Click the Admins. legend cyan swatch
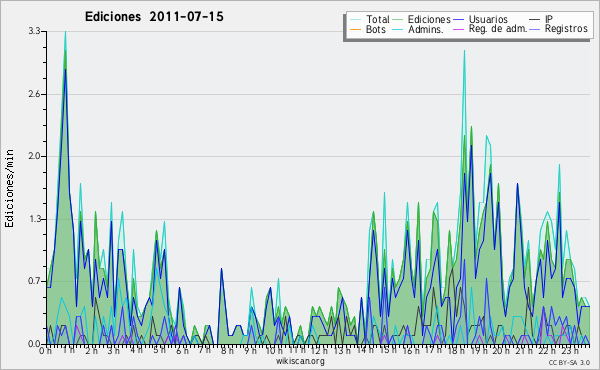 coord(398,29)
